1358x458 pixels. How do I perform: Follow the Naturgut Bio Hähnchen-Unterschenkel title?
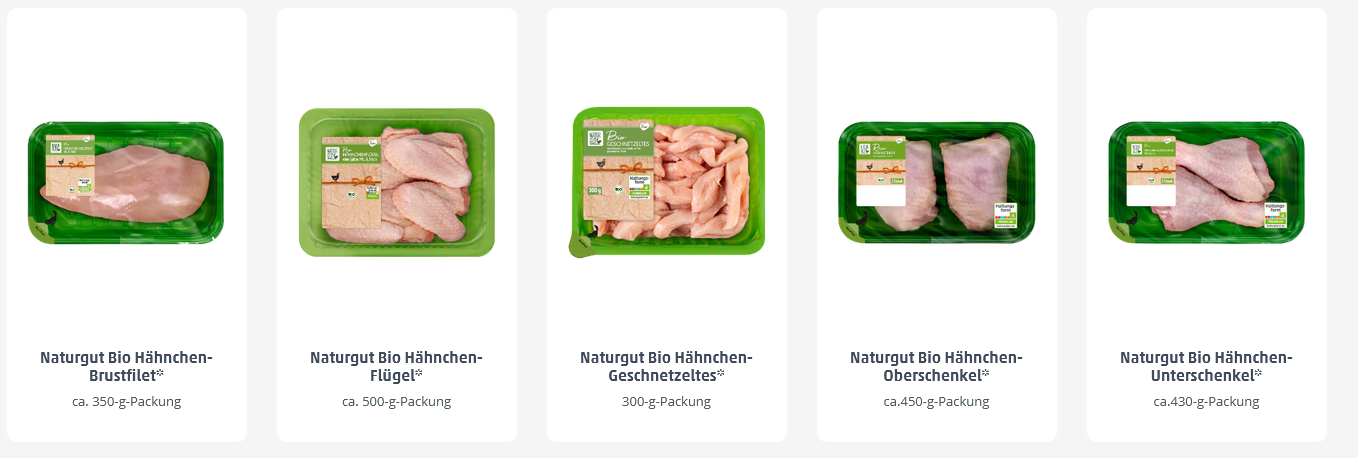coord(1207,367)
